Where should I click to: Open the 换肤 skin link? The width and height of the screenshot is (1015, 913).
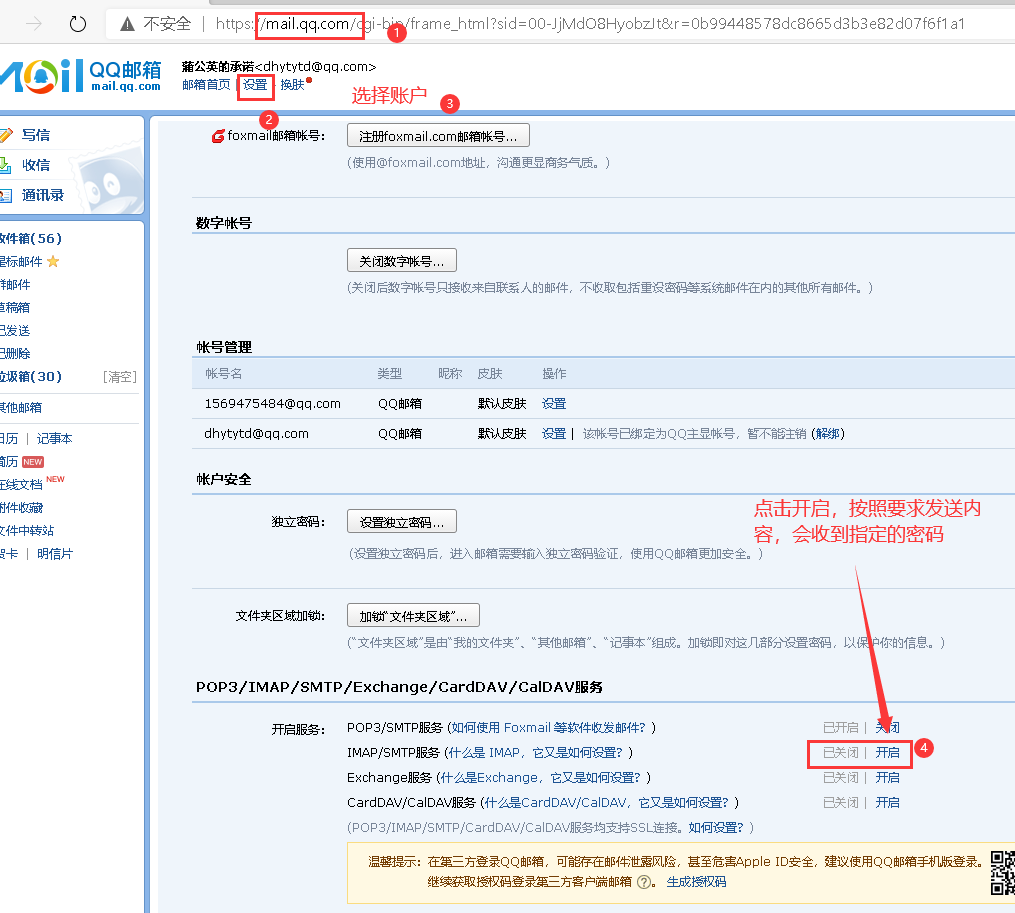coord(293,85)
